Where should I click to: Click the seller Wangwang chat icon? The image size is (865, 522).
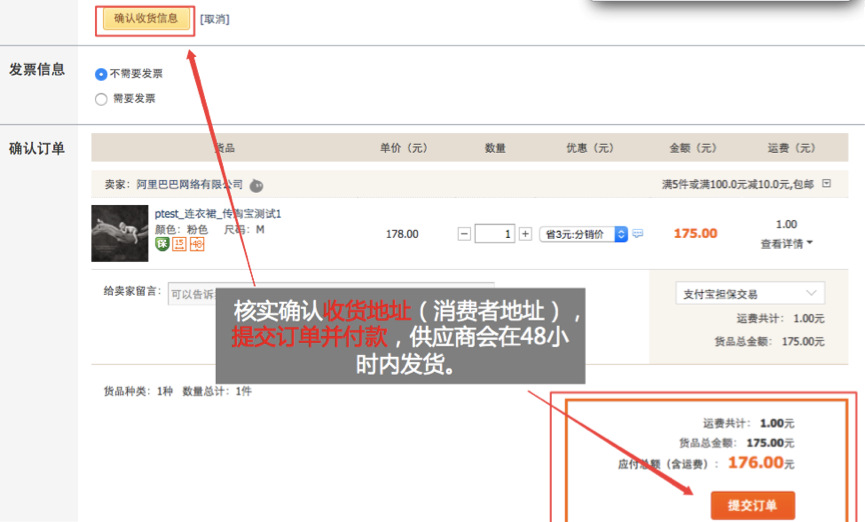pos(256,185)
